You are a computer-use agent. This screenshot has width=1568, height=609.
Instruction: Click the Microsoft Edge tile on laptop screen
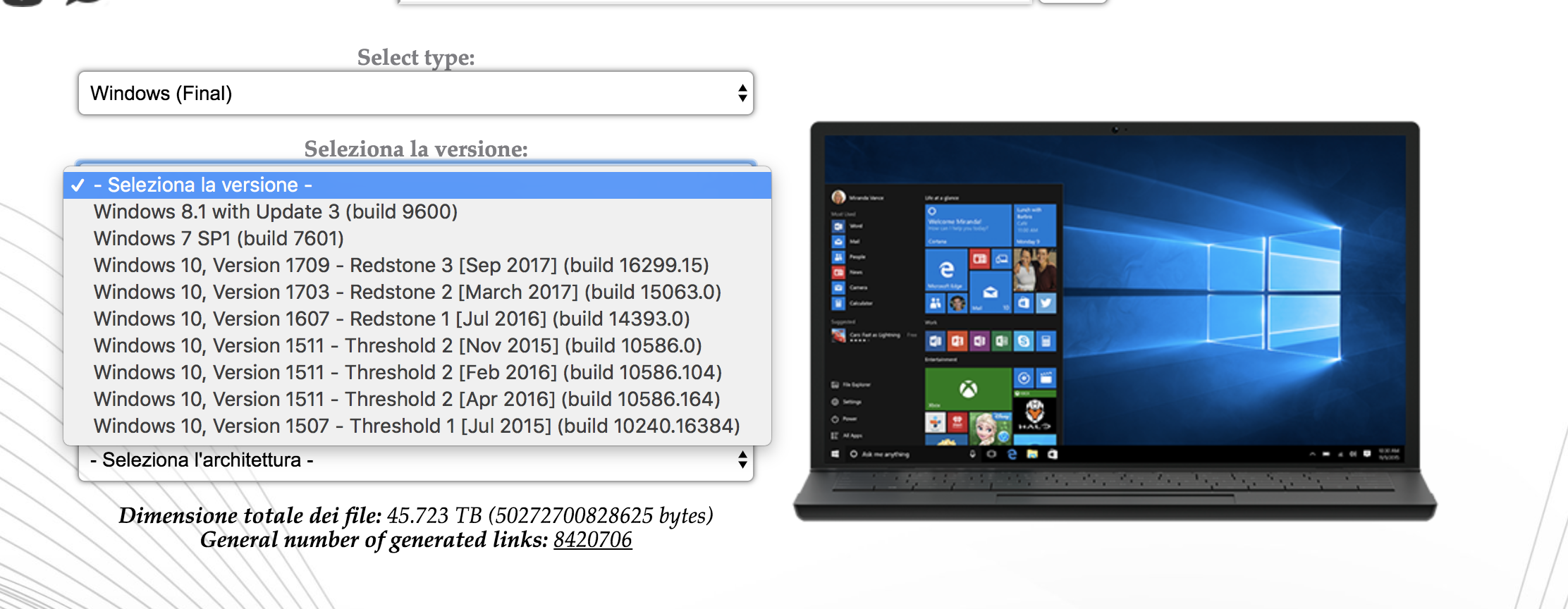(946, 269)
